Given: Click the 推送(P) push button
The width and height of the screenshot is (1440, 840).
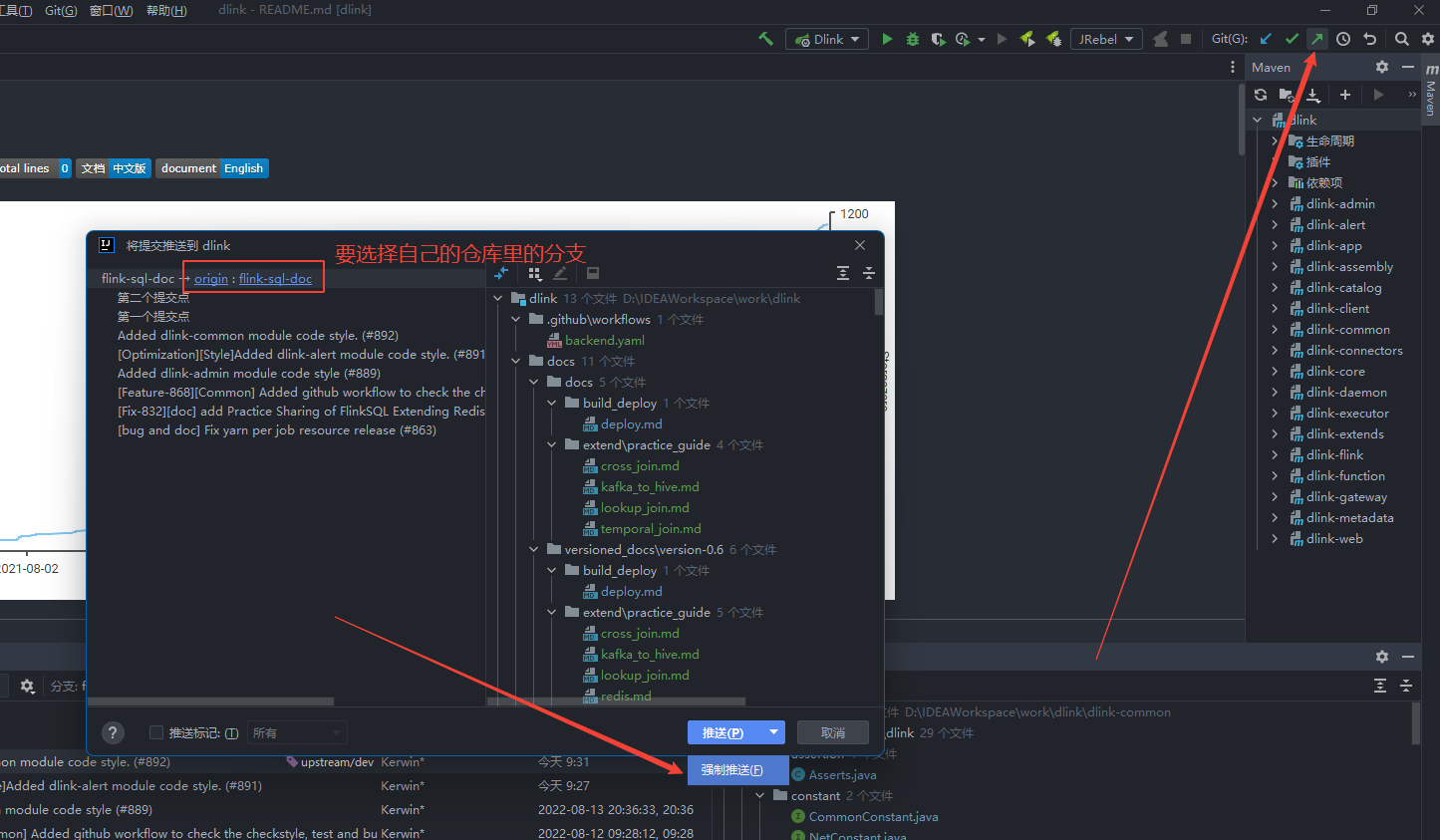Looking at the screenshot, I should point(725,732).
